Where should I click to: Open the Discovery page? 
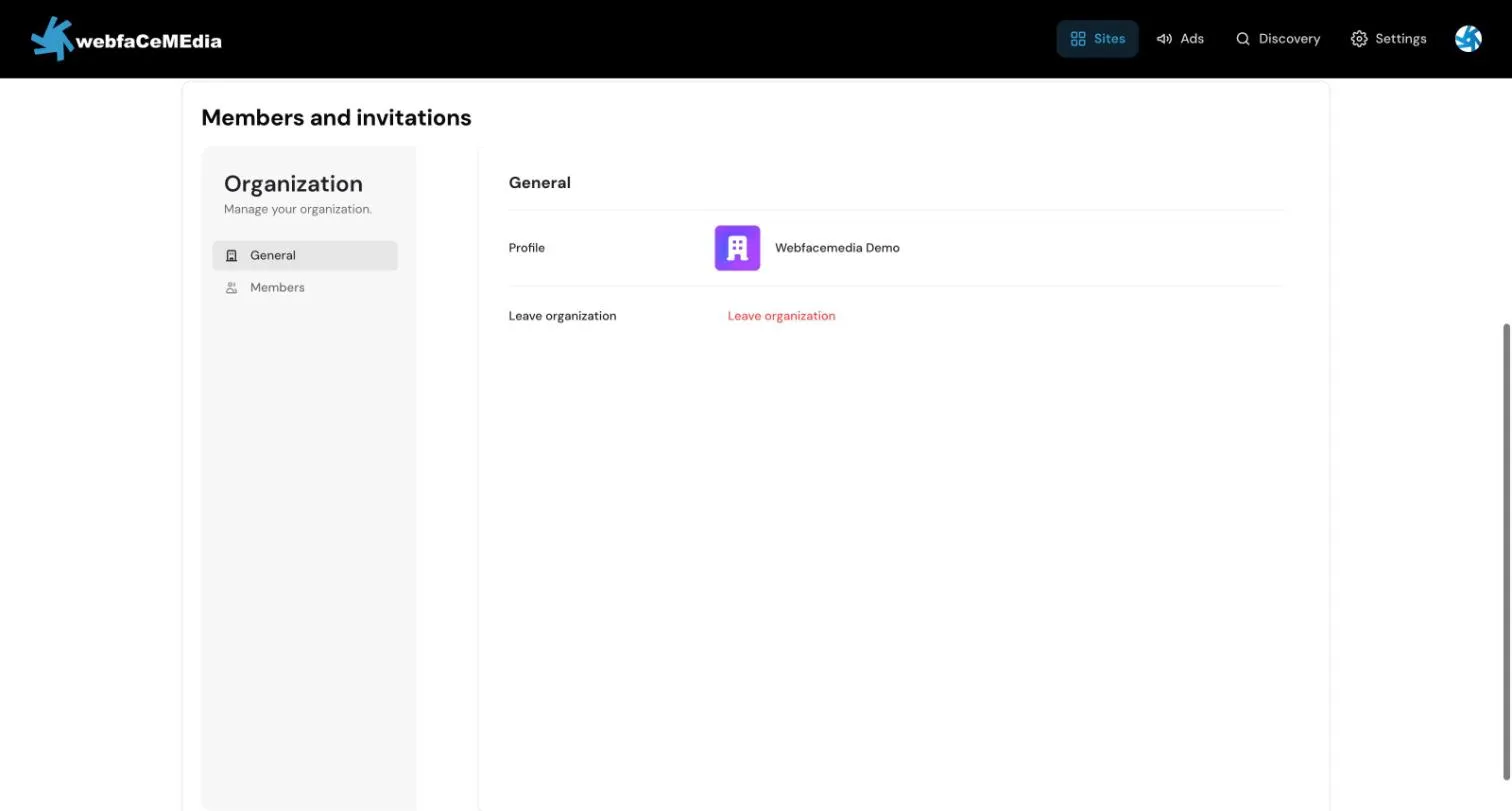click(x=1278, y=39)
